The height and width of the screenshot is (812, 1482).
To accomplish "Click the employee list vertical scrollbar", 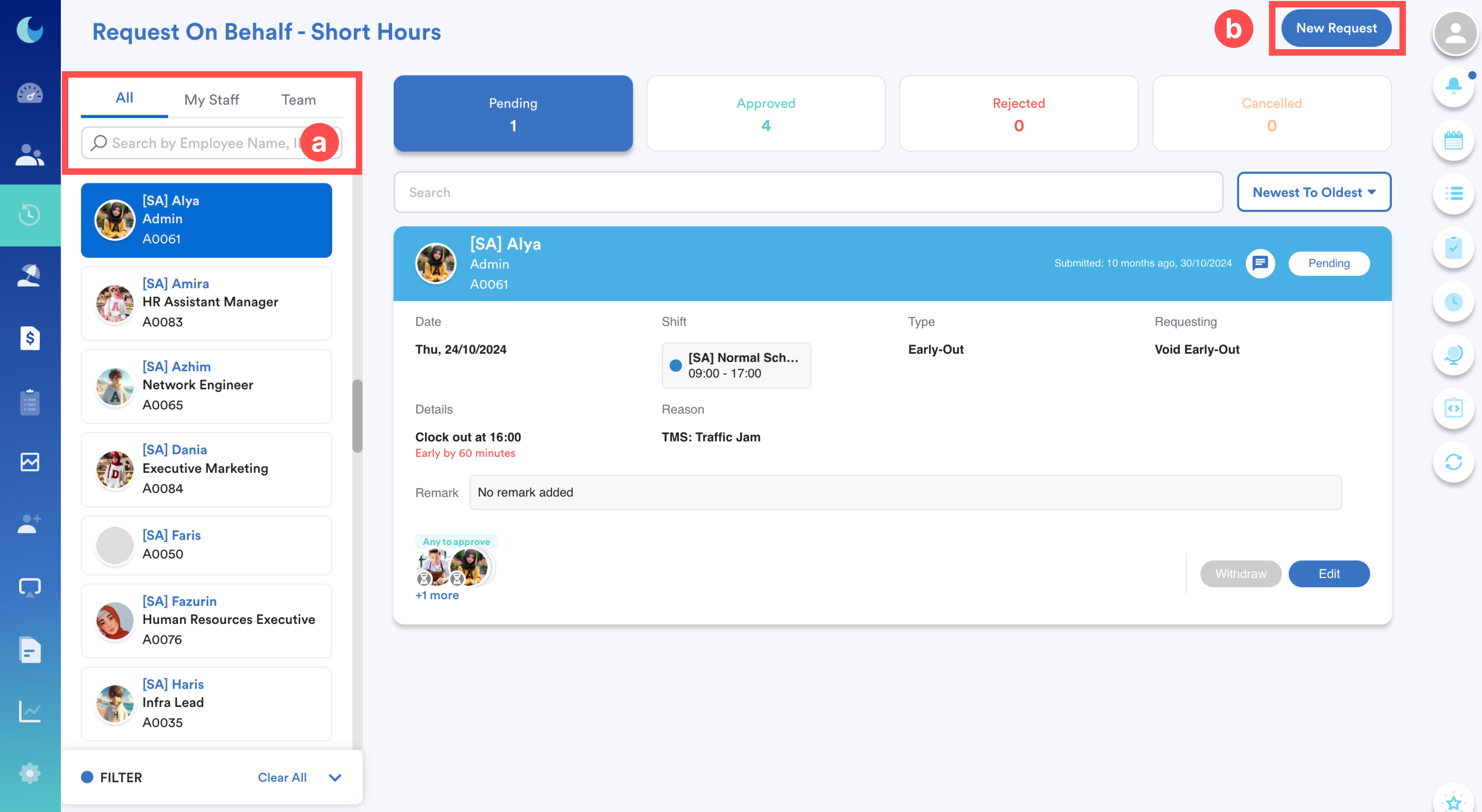I will point(357,416).
